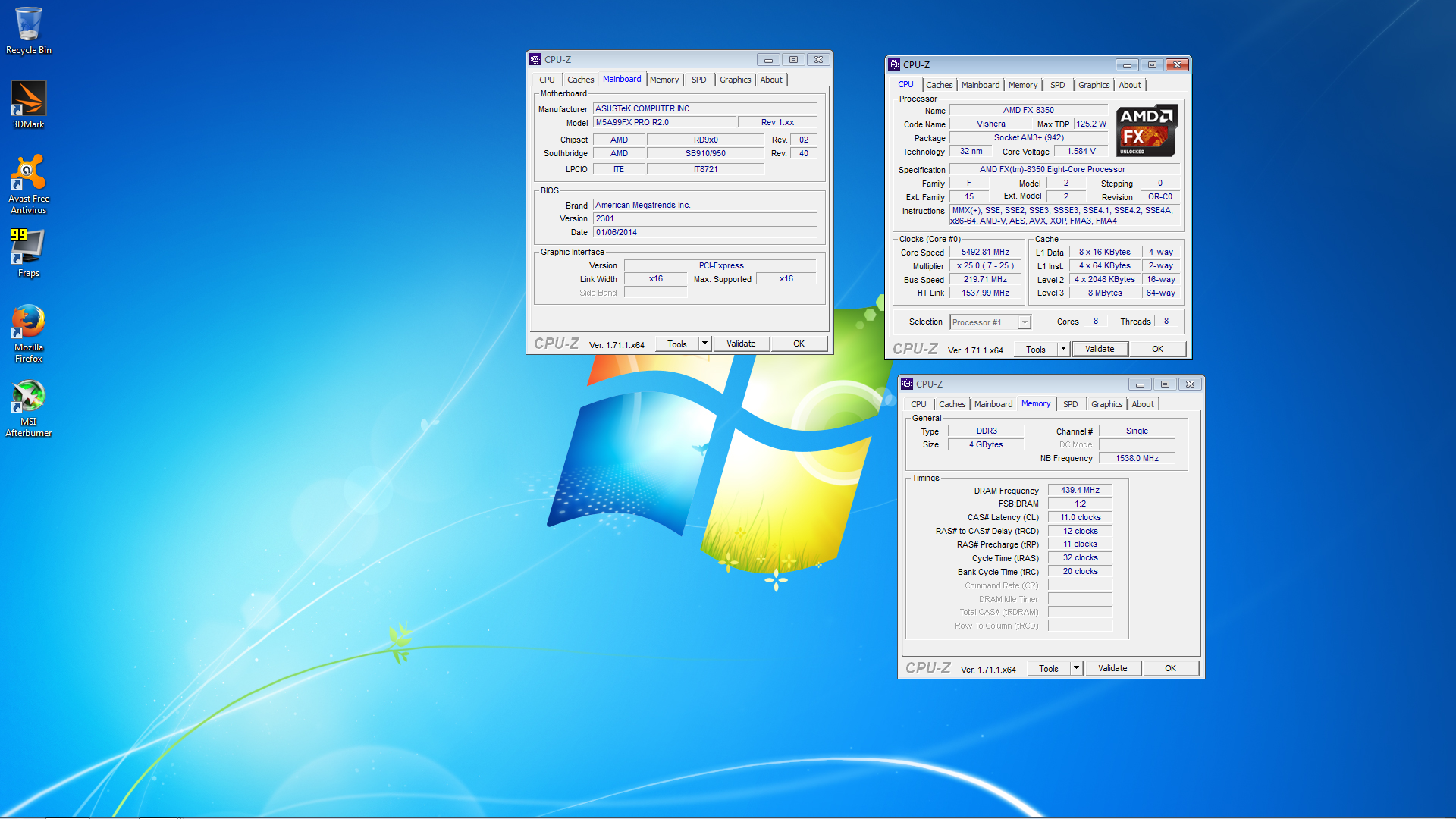Image resolution: width=1456 pixels, height=819 pixels.
Task: Click the DRAM Frequency 439.4 MHz value
Action: pyautogui.click(x=1080, y=490)
